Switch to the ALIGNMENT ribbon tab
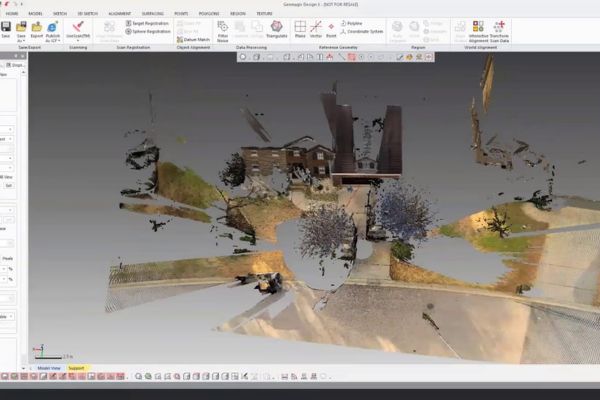This screenshot has height=400, width=600. coord(119,14)
